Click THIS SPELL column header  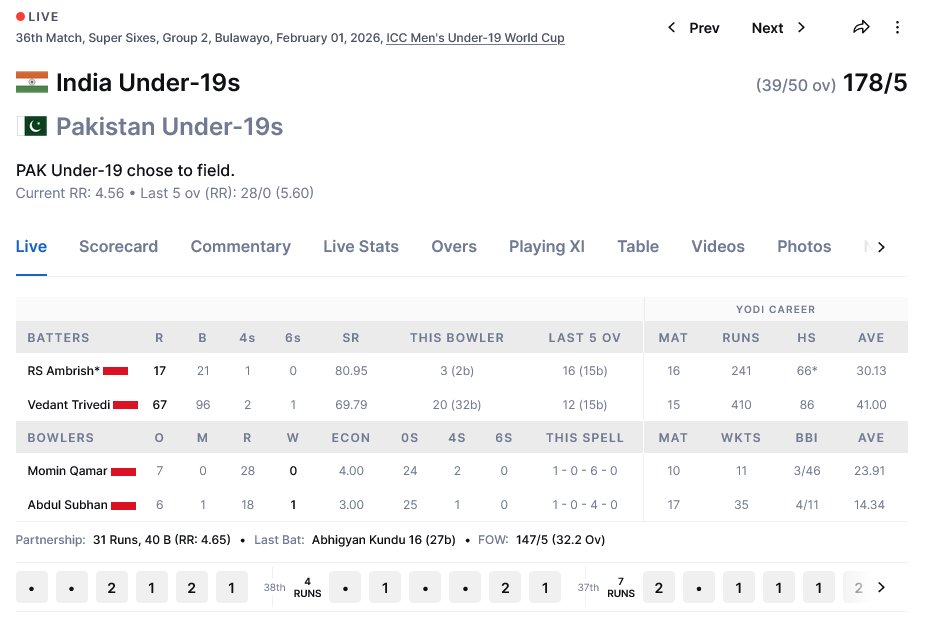[585, 438]
